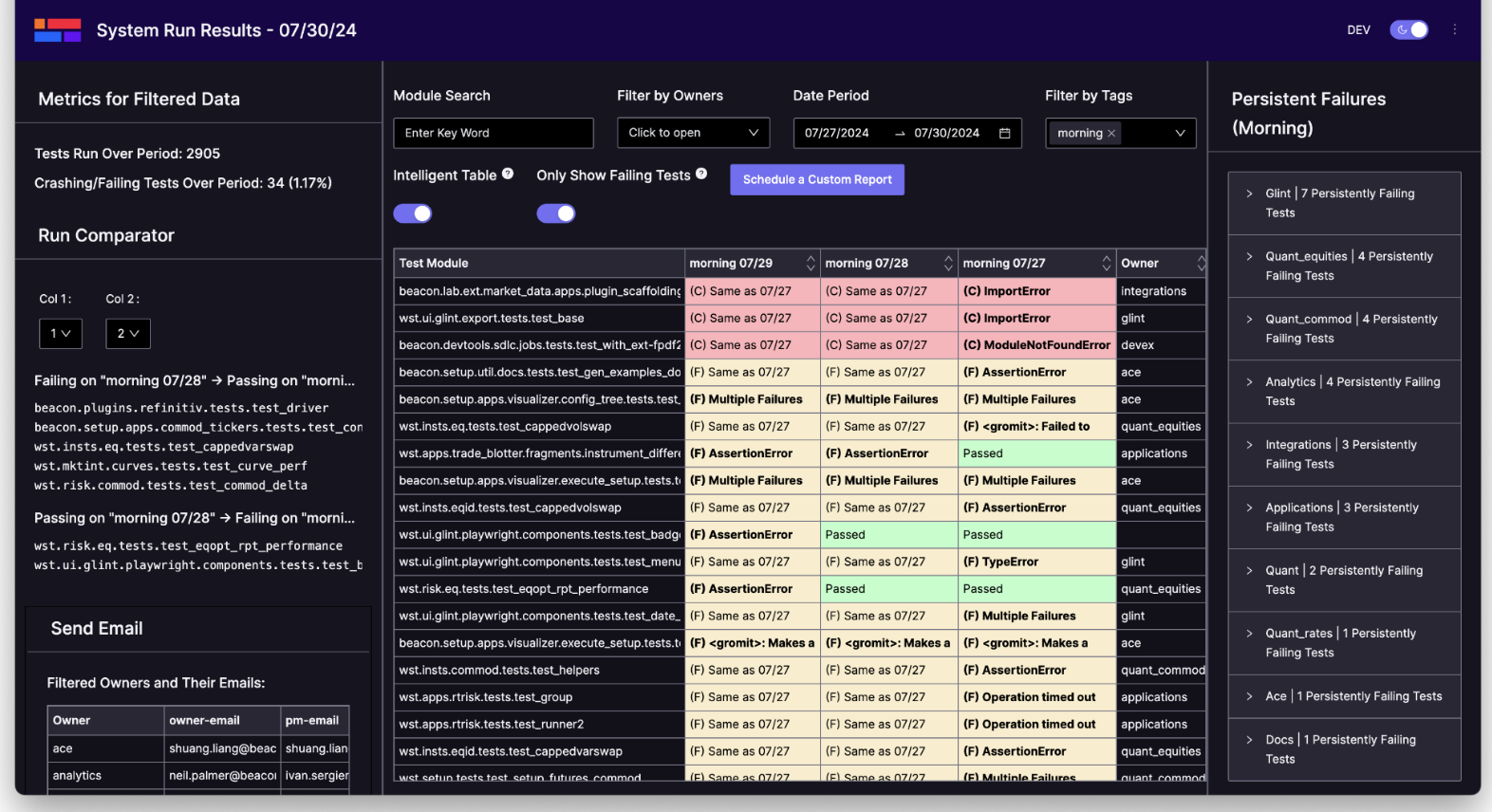The height and width of the screenshot is (812, 1492).
Task: Click the Intelligent Table help icon
Action: tap(508, 174)
